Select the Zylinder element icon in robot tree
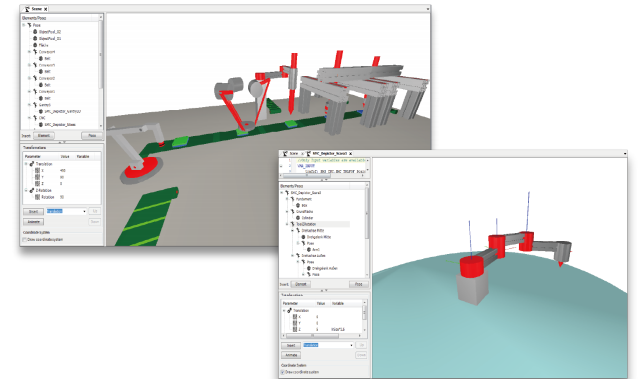The height and width of the screenshot is (379, 643). click(x=298, y=218)
